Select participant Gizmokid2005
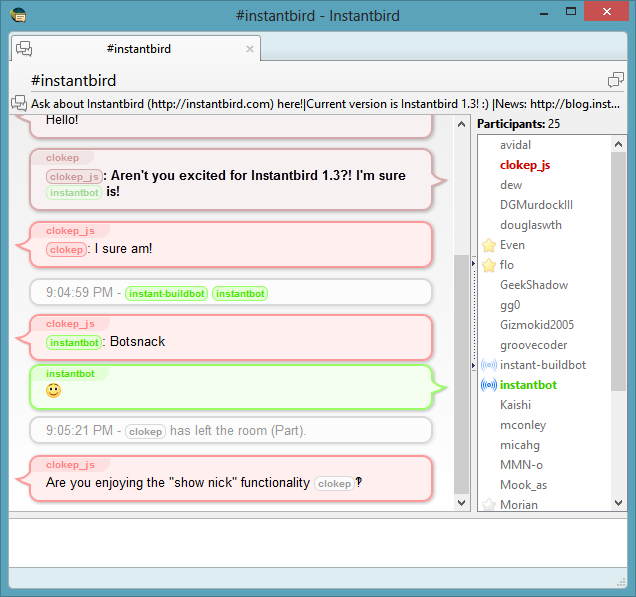The image size is (636, 597). tap(545, 325)
